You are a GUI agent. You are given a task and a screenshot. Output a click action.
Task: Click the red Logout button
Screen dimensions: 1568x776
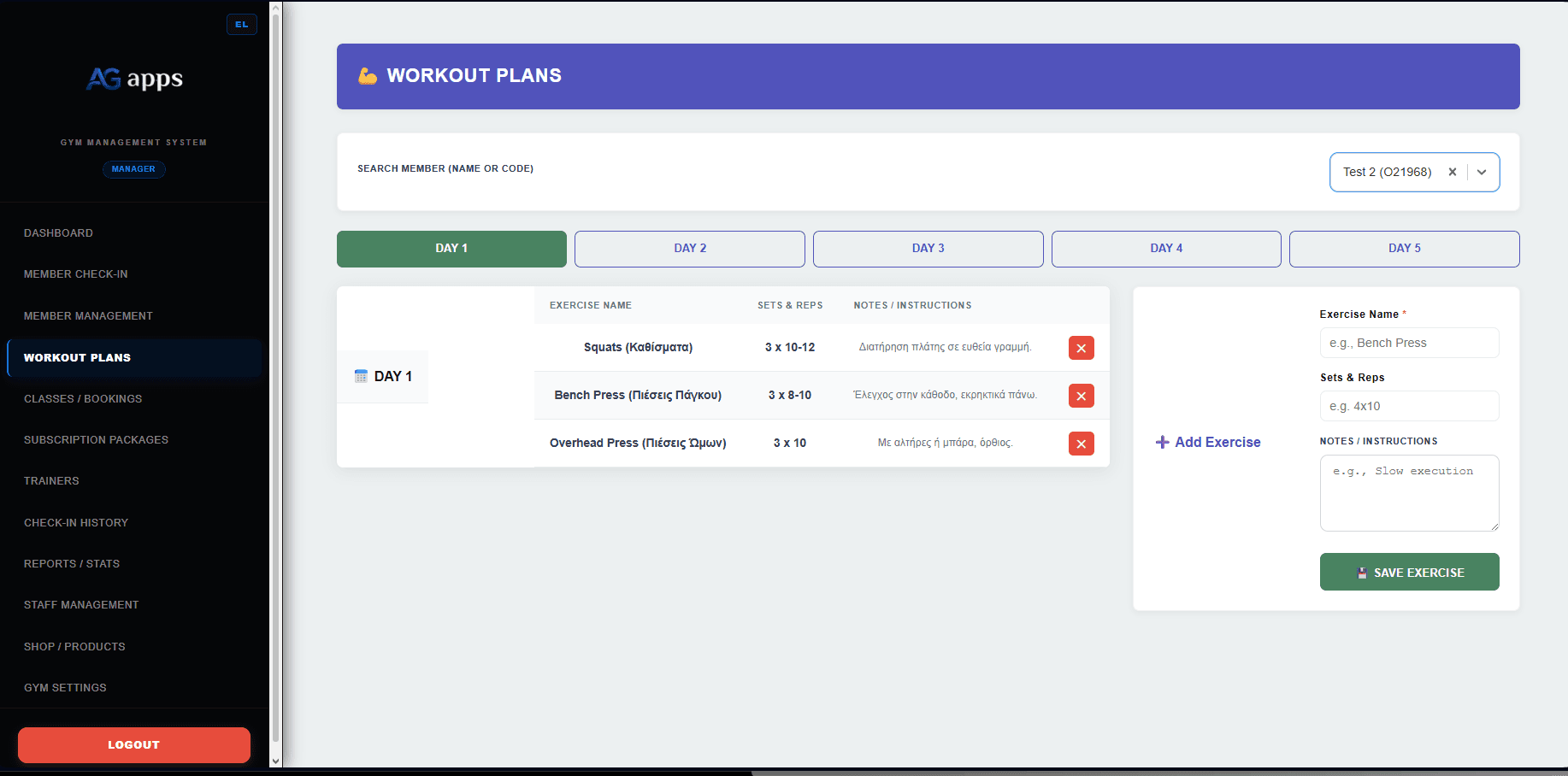134,745
